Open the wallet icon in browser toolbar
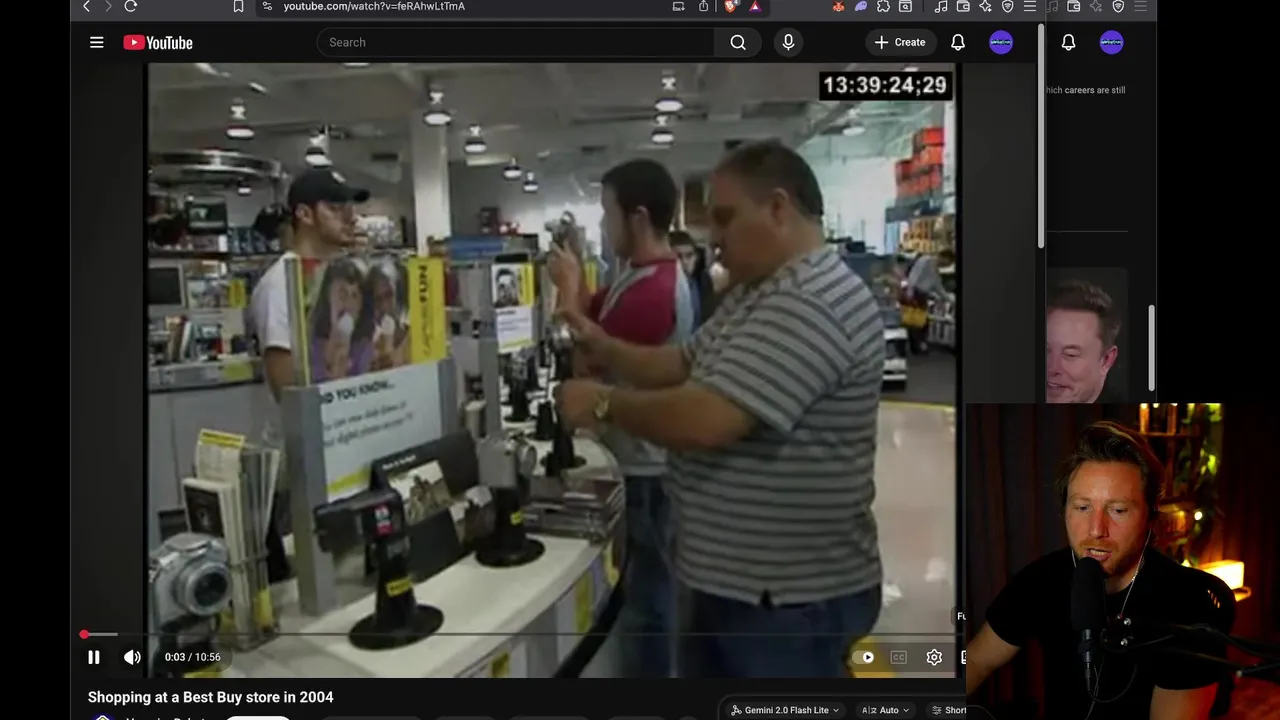The image size is (1280, 720). 963,6
